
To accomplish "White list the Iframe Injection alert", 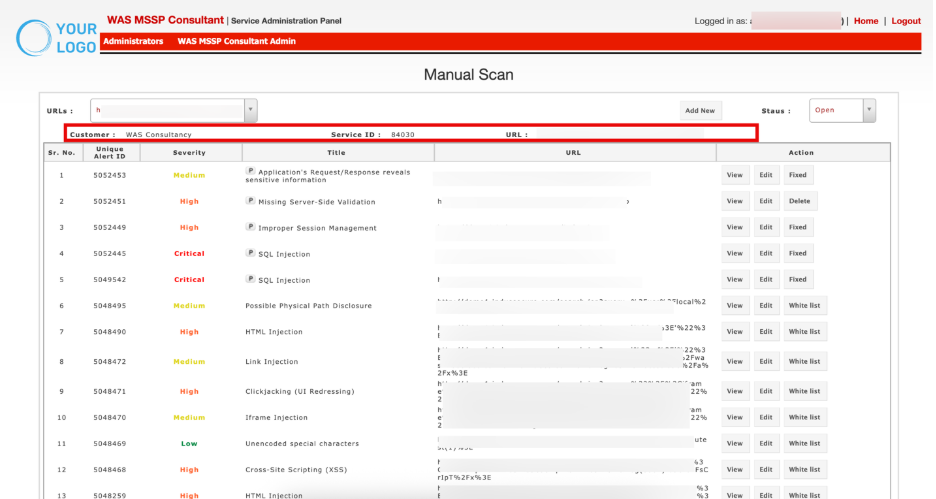I will tap(805, 417).
